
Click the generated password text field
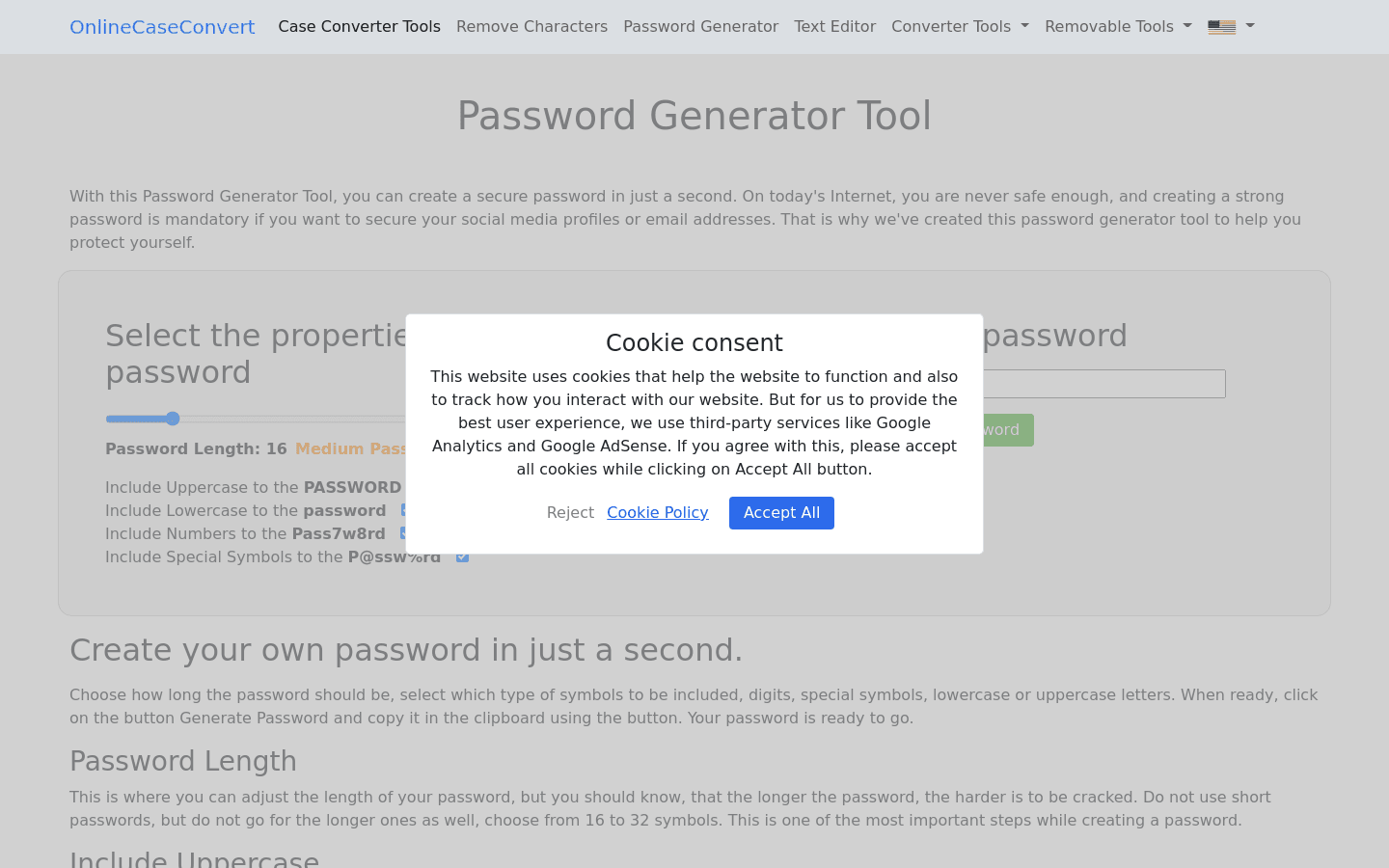tap(1104, 383)
